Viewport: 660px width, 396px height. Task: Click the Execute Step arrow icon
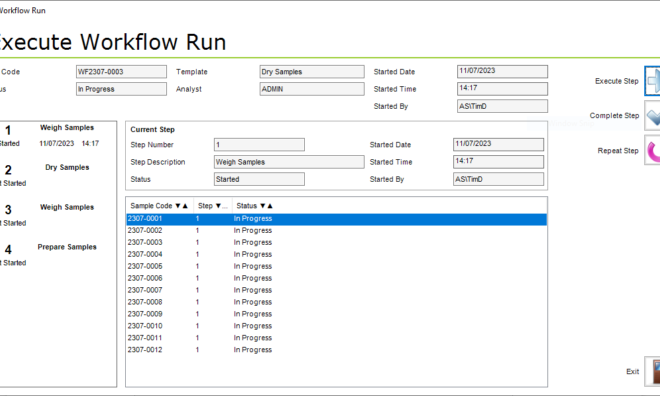coord(653,81)
